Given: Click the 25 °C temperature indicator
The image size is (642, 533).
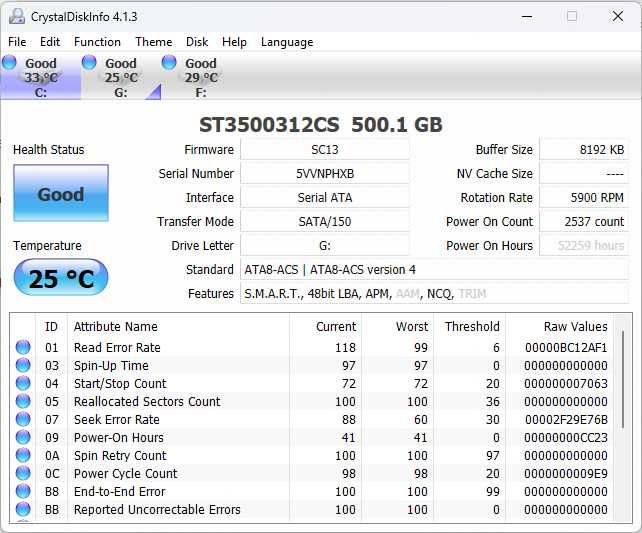Looking at the screenshot, I should point(61,278).
